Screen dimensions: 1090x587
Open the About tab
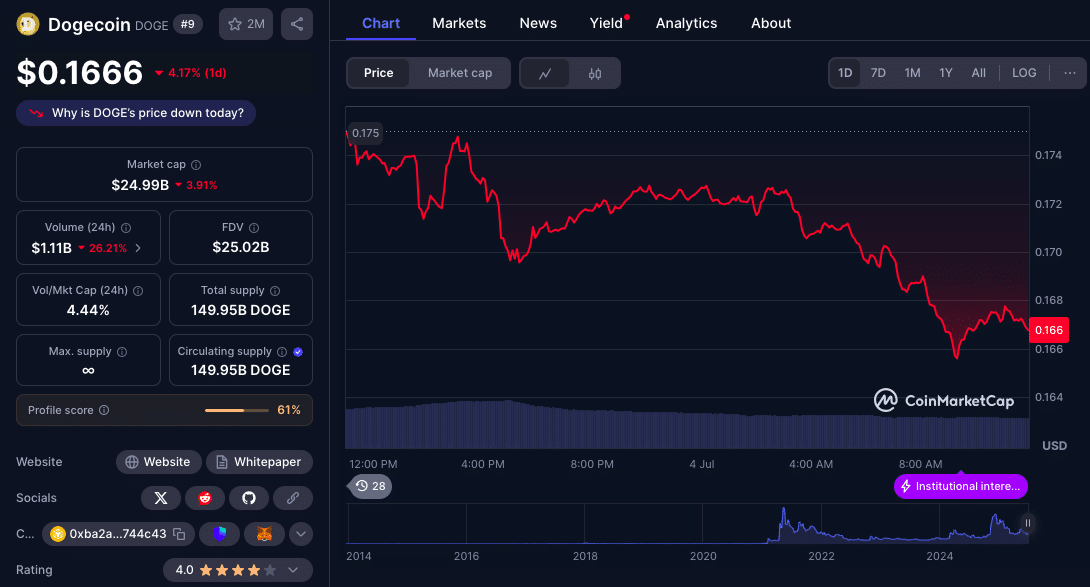tap(771, 24)
